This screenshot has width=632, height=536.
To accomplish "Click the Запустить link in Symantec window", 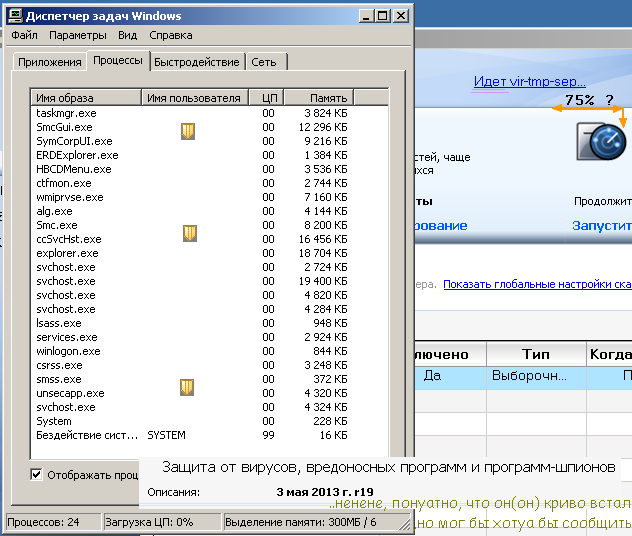I will point(602,225).
